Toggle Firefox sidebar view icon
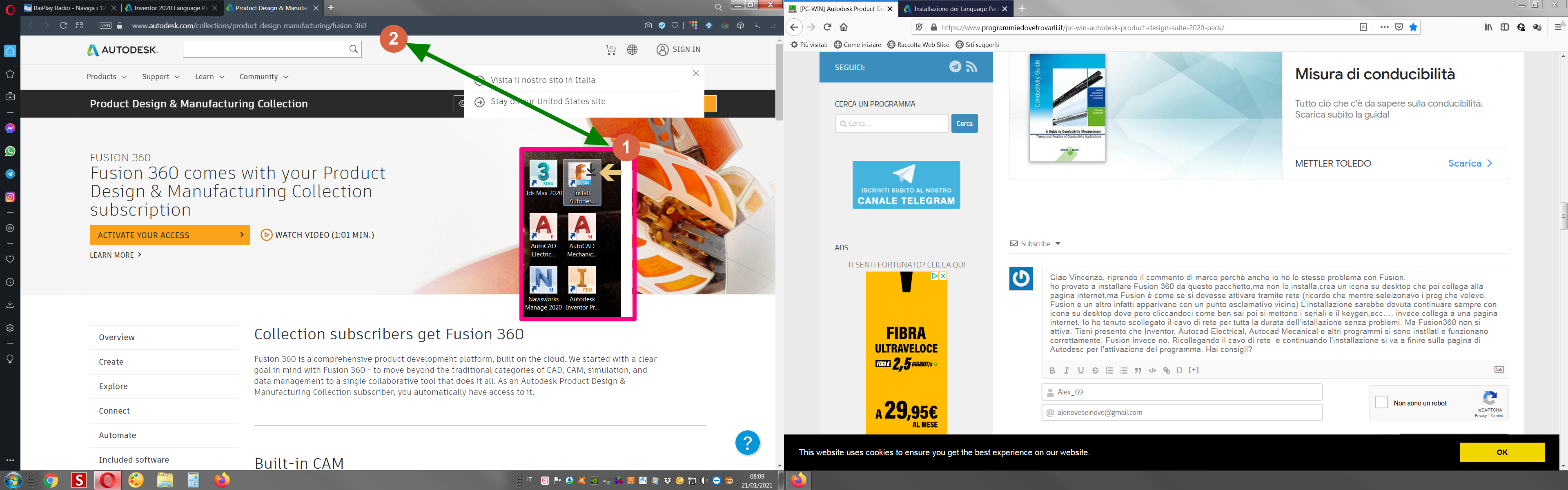The width and height of the screenshot is (1568, 490). [1504, 27]
